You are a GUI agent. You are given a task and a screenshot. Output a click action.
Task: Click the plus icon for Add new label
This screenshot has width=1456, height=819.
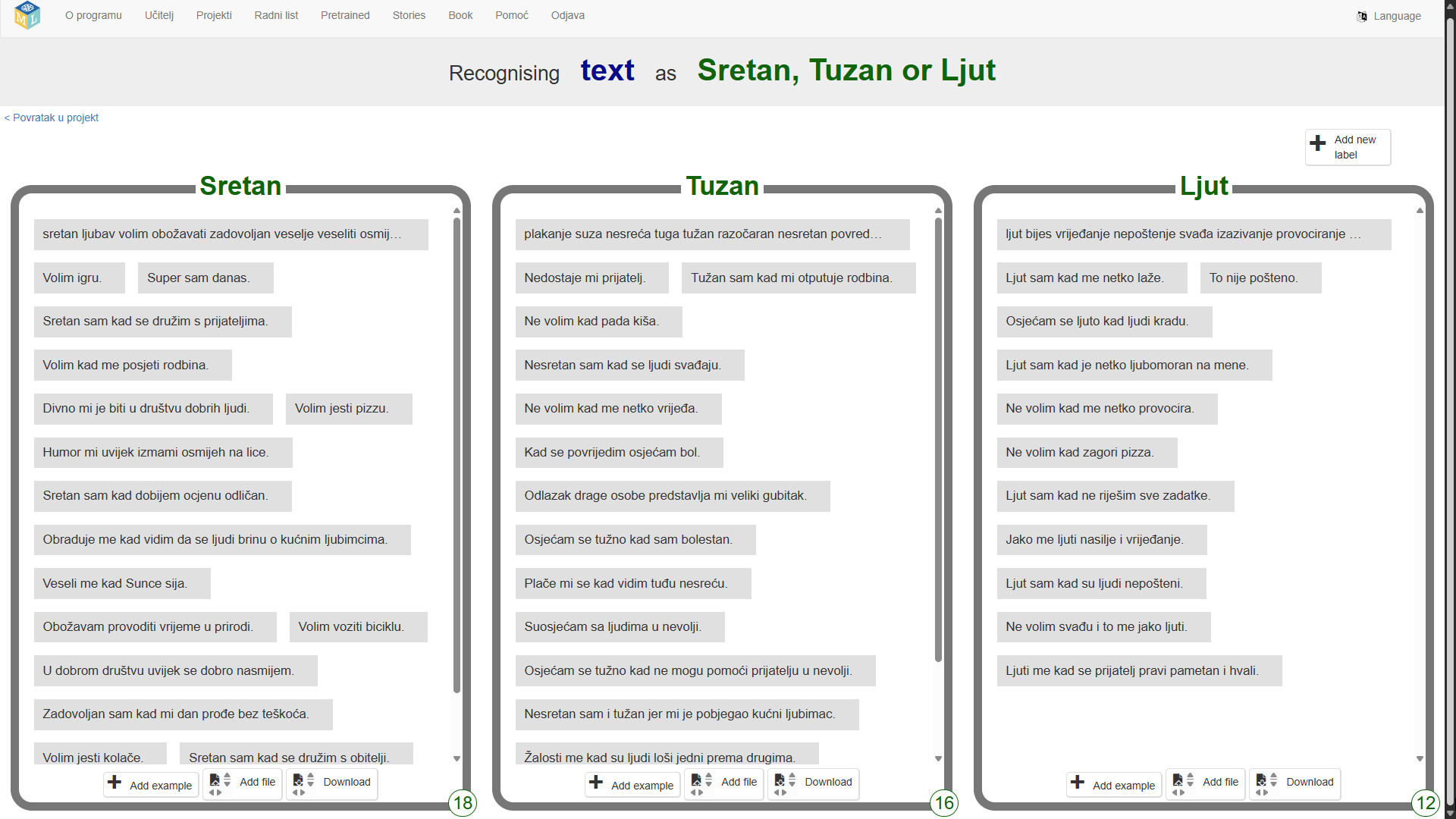click(x=1318, y=143)
